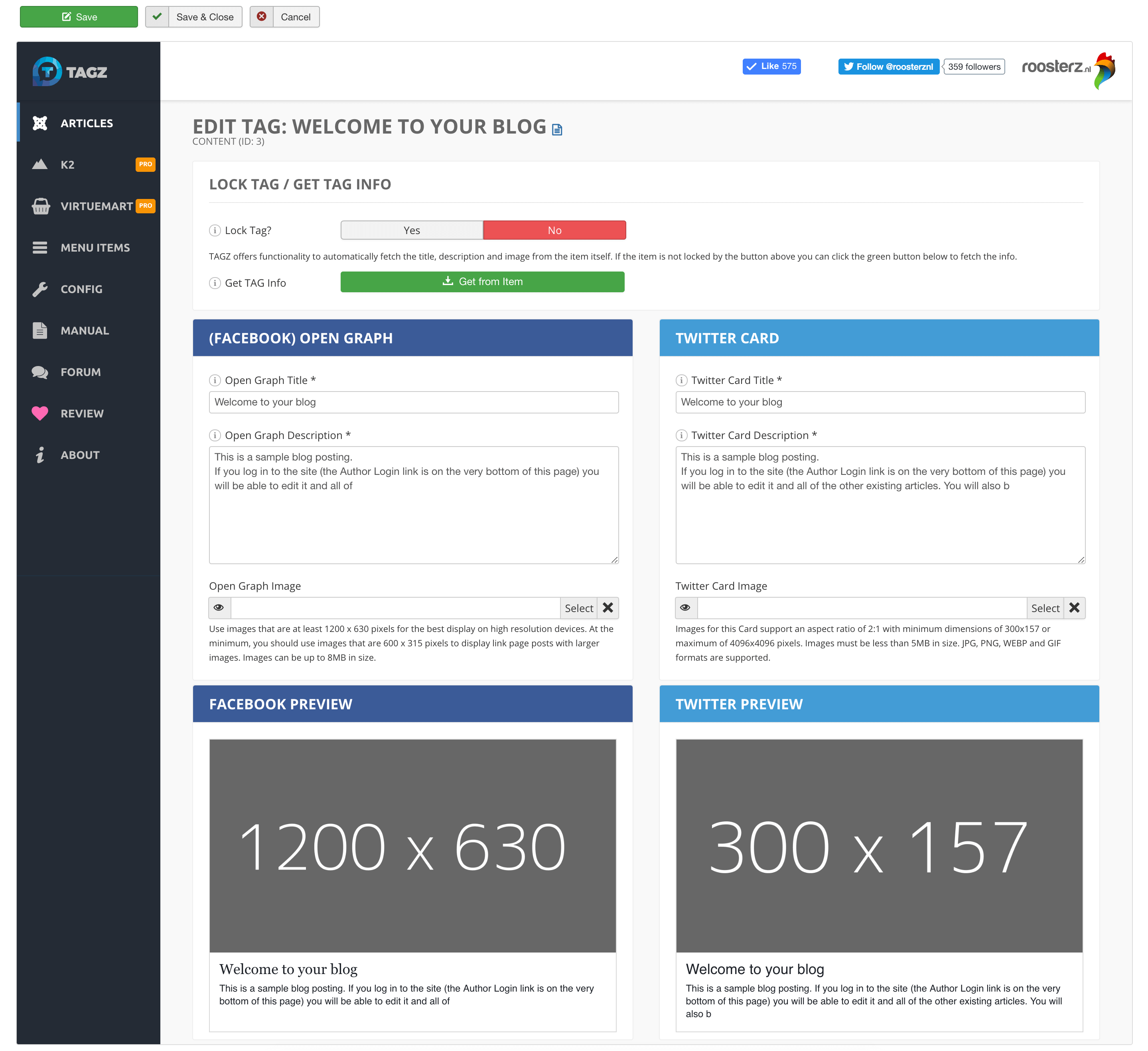Screen dimensions: 1148x1051
Task: Click the Review heart icon
Action: (40, 413)
